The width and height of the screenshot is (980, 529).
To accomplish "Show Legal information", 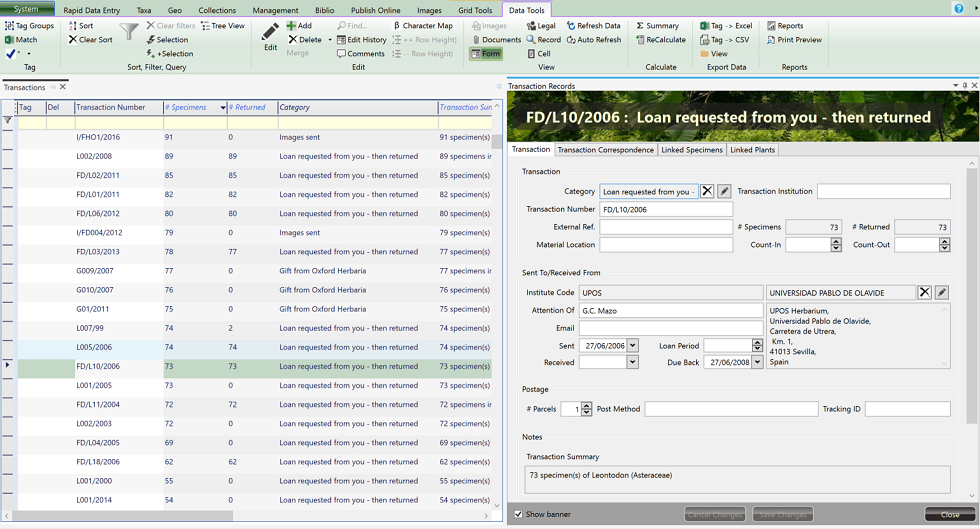I will [541, 26].
